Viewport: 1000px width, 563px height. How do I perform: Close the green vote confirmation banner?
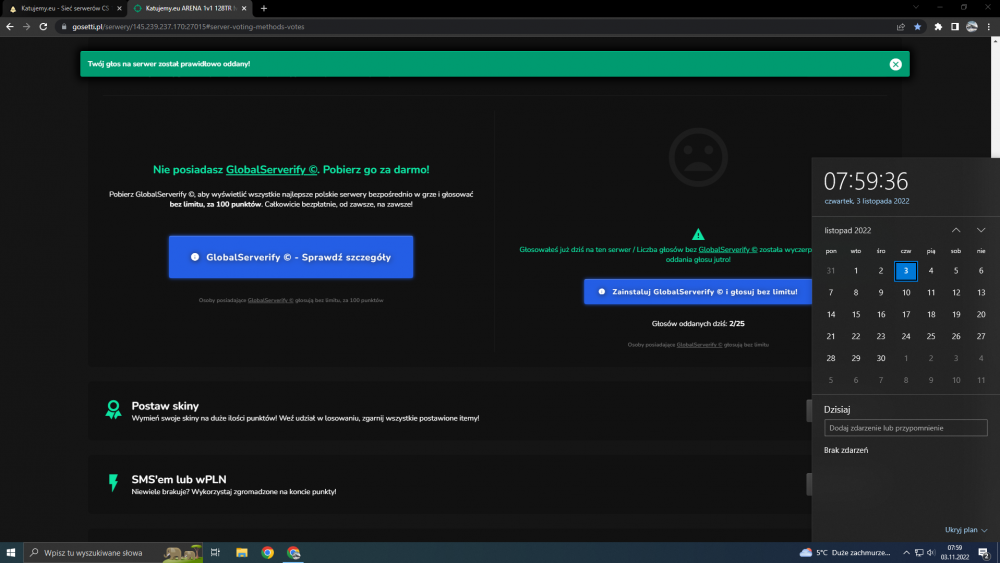point(895,64)
